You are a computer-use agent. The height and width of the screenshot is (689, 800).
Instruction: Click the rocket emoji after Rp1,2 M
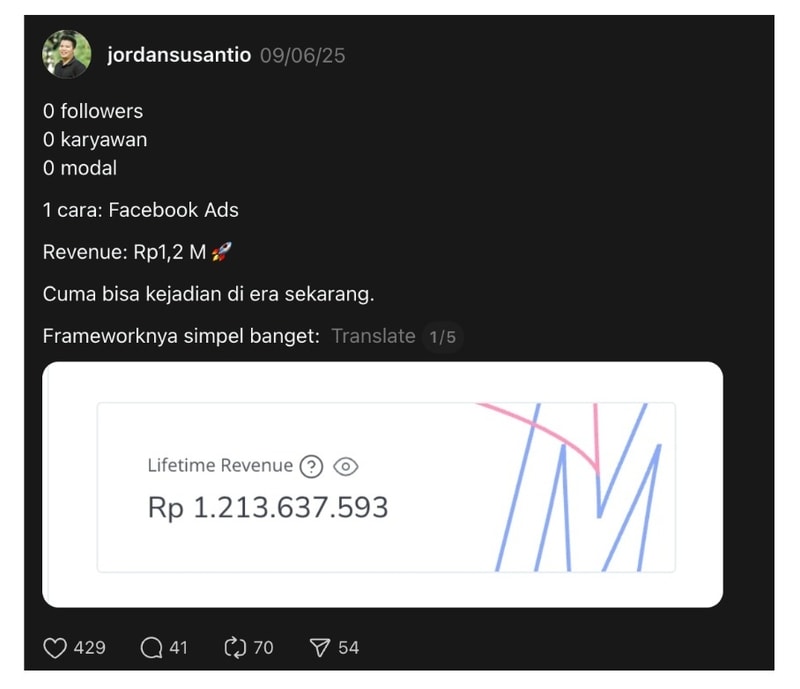(x=222, y=253)
